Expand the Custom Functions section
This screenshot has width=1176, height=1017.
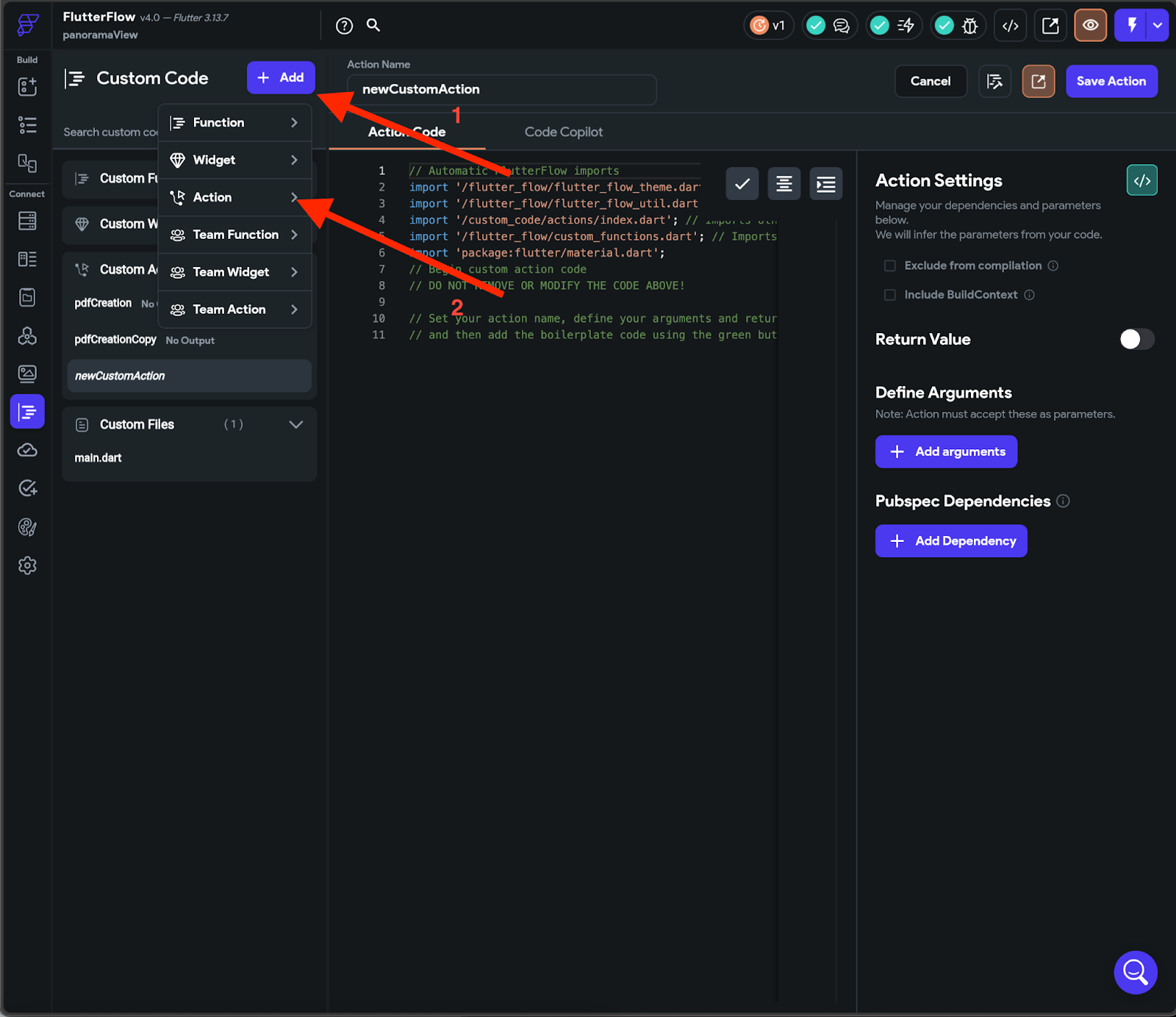[110, 179]
